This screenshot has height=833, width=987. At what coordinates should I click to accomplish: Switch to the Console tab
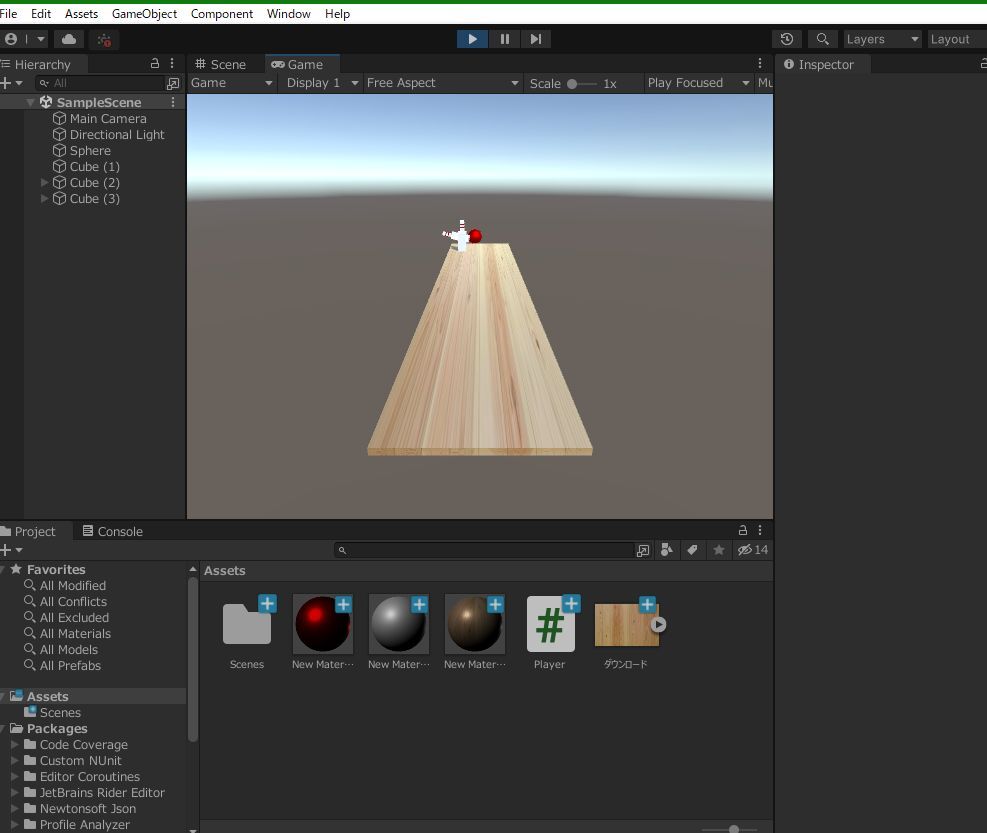coord(112,531)
